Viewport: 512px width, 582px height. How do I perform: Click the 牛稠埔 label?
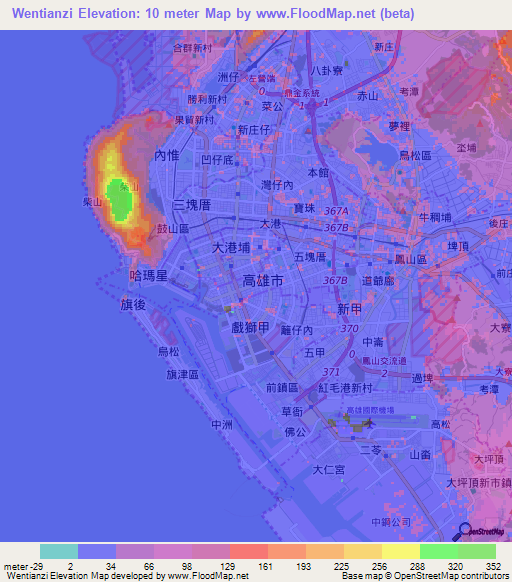point(435,217)
